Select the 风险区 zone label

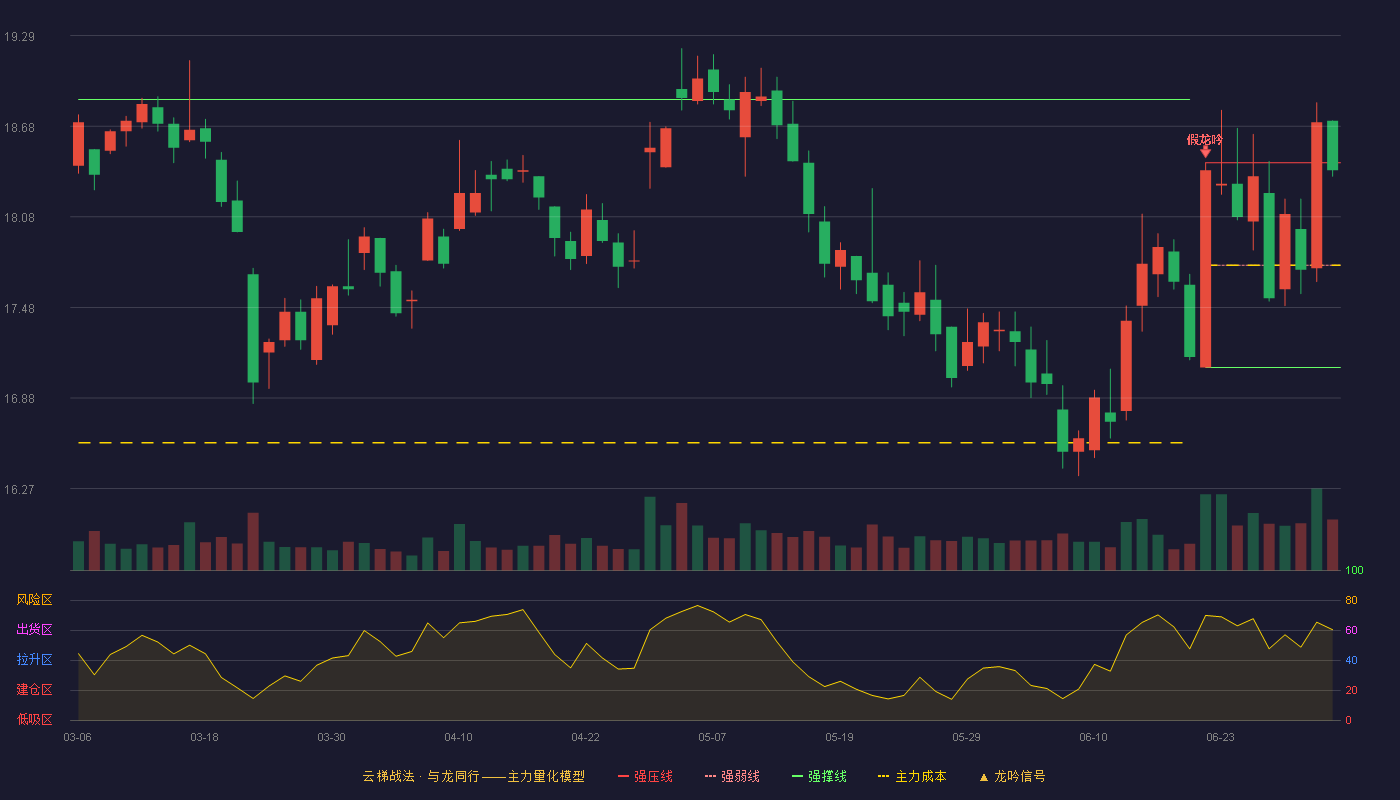[34, 600]
